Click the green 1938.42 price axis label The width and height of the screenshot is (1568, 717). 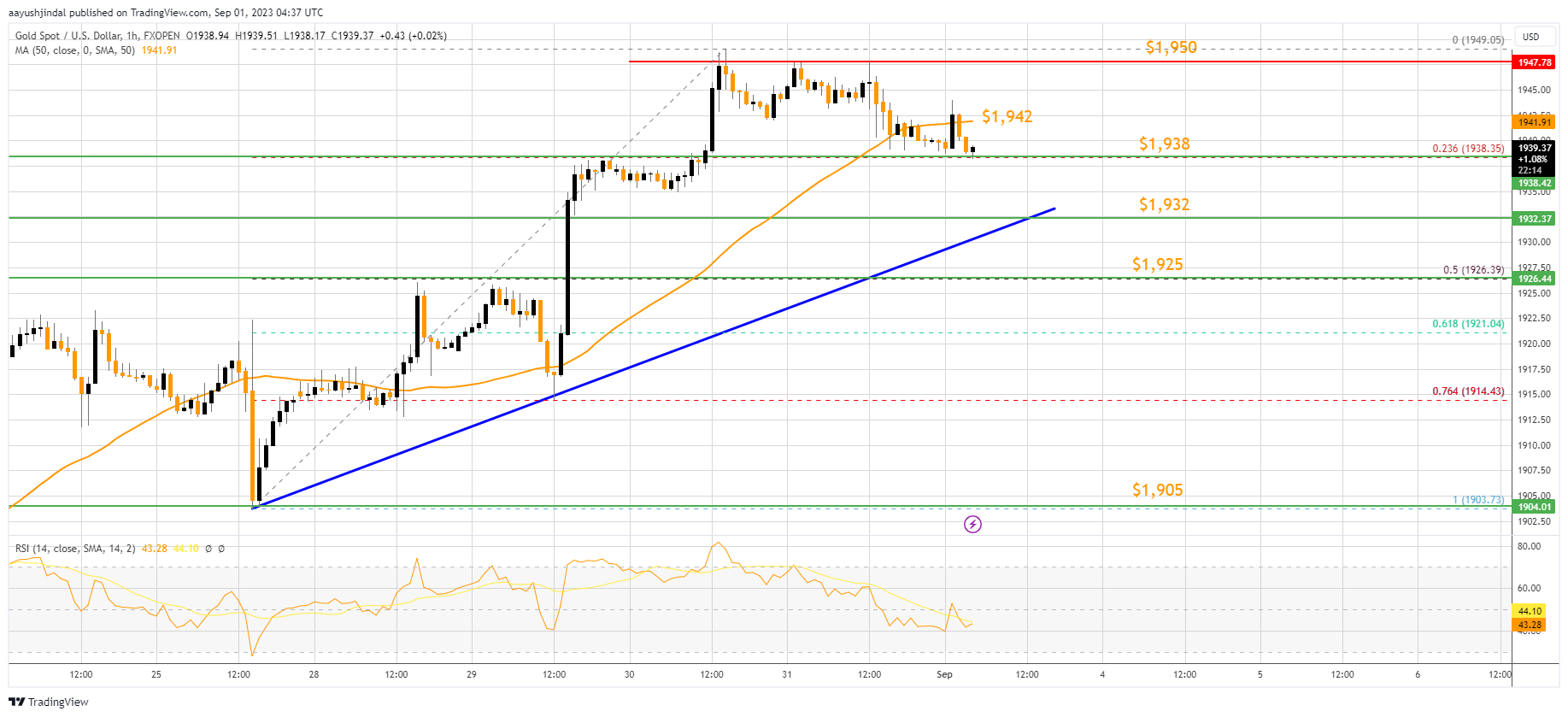[x=1535, y=183]
